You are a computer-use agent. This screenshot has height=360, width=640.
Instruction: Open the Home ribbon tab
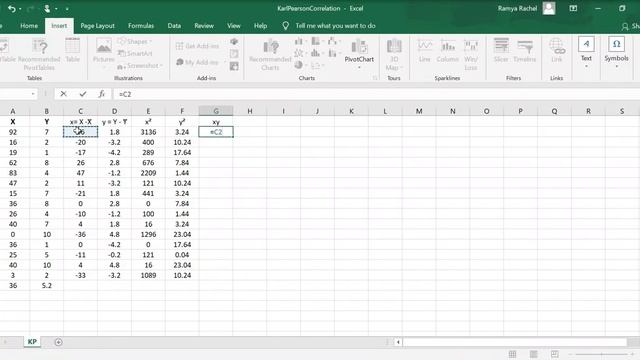coord(29,26)
